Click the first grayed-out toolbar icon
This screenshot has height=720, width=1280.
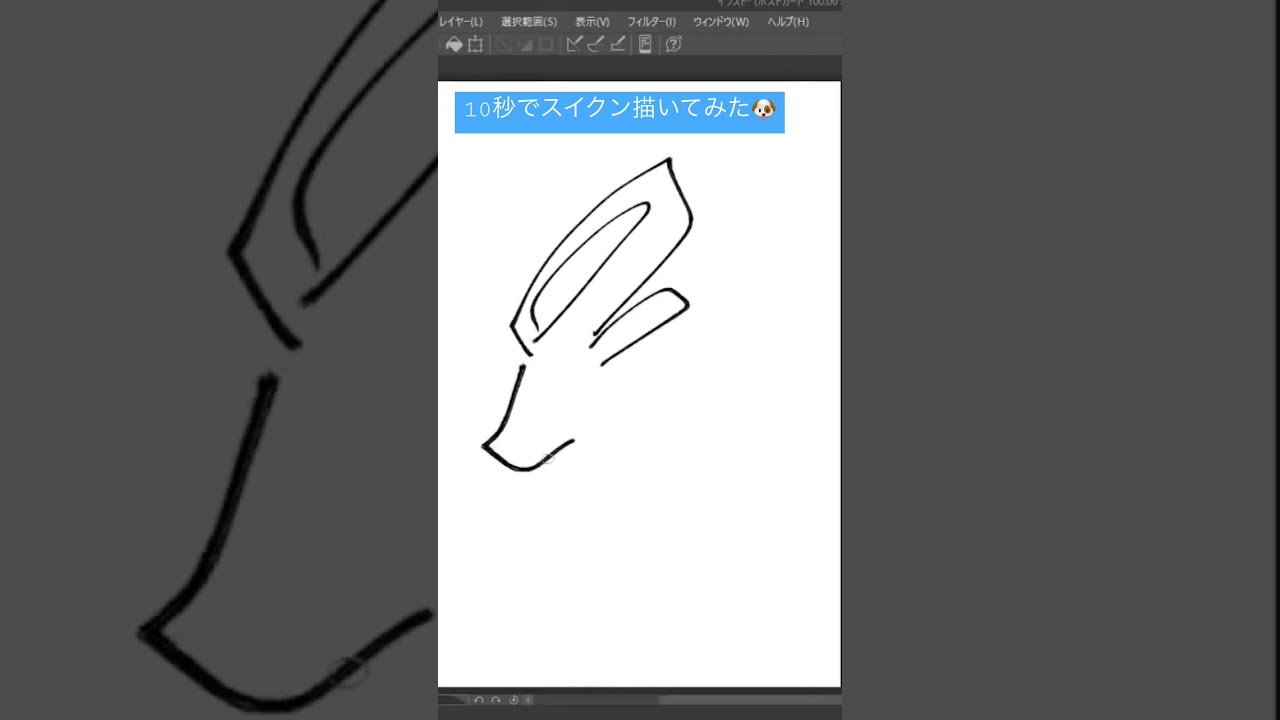504,44
